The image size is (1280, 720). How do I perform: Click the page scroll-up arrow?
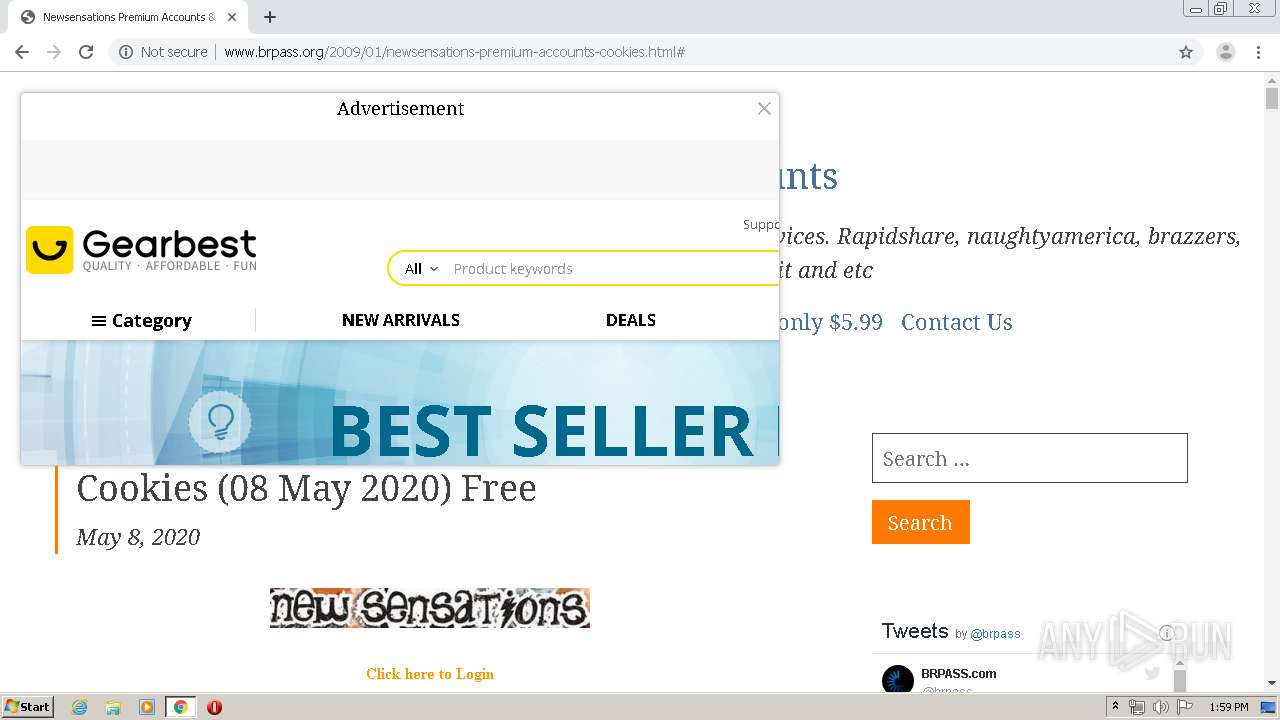click(1272, 80)
